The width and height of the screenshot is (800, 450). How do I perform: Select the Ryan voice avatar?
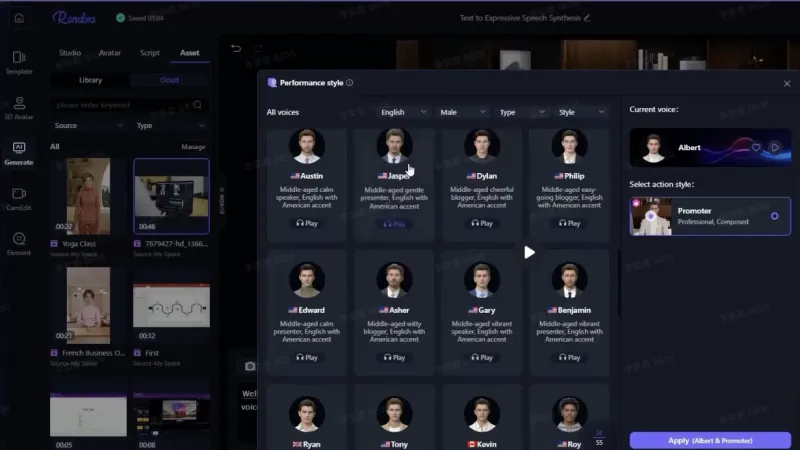point(307,414)
